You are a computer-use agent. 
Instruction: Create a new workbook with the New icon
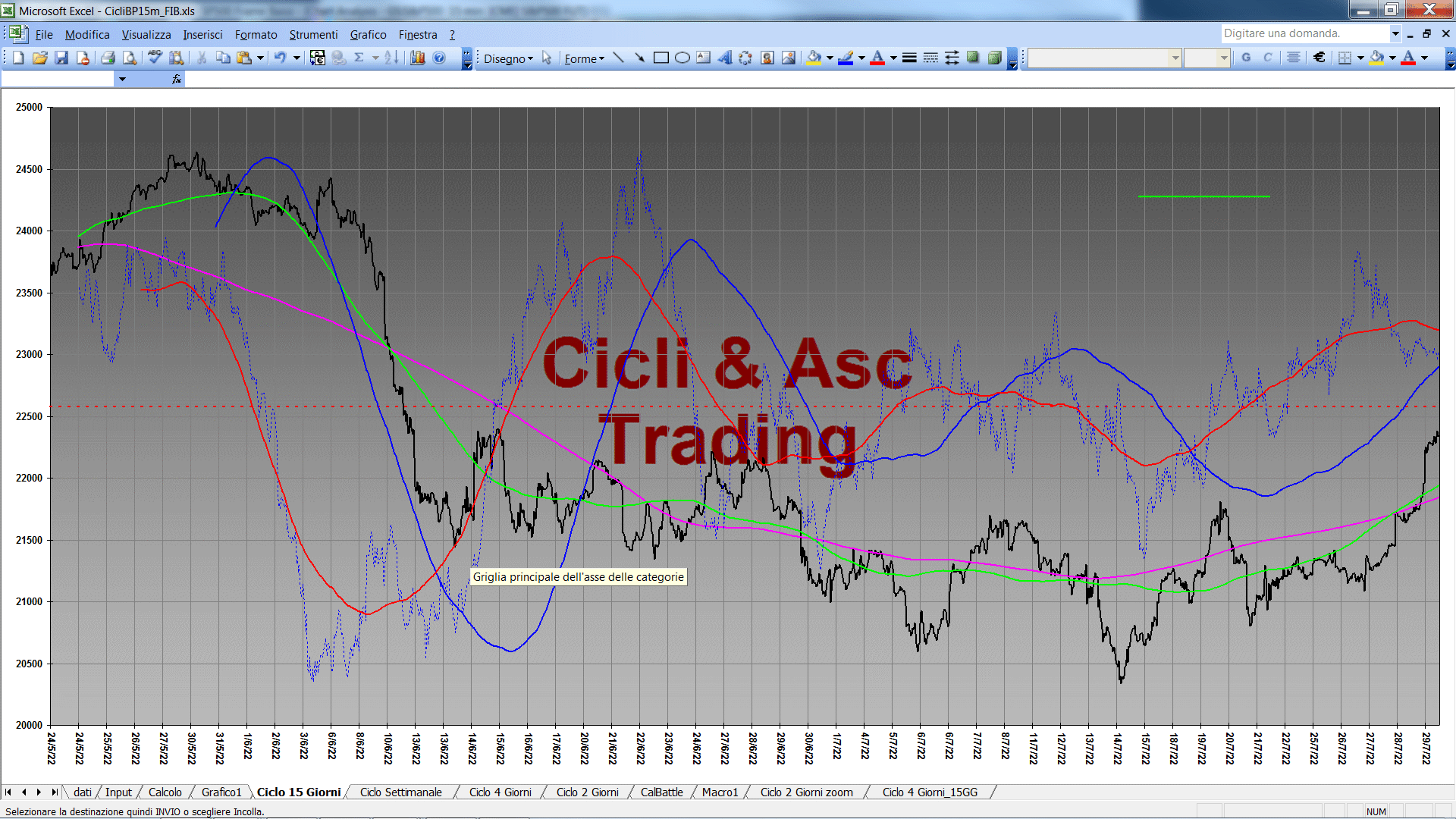18,58
